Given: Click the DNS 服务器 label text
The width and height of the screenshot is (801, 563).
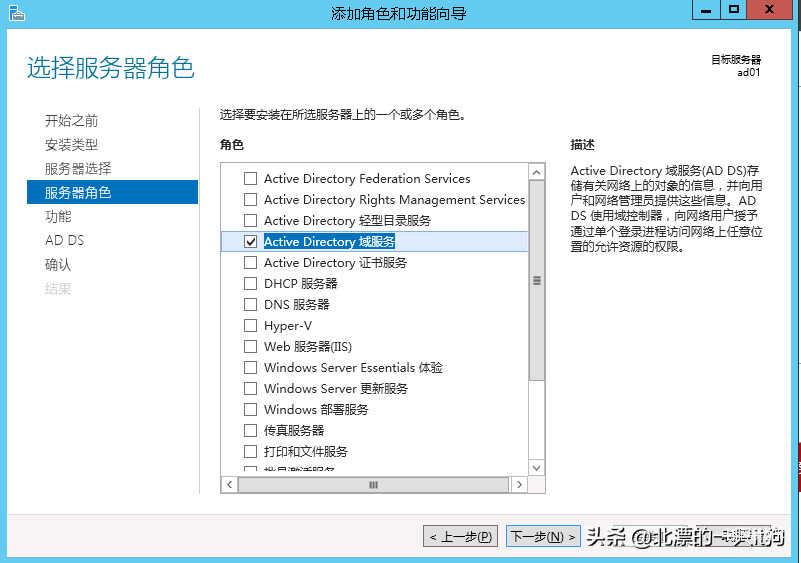Looking at the screenshot, I should (x=297, y=304).
